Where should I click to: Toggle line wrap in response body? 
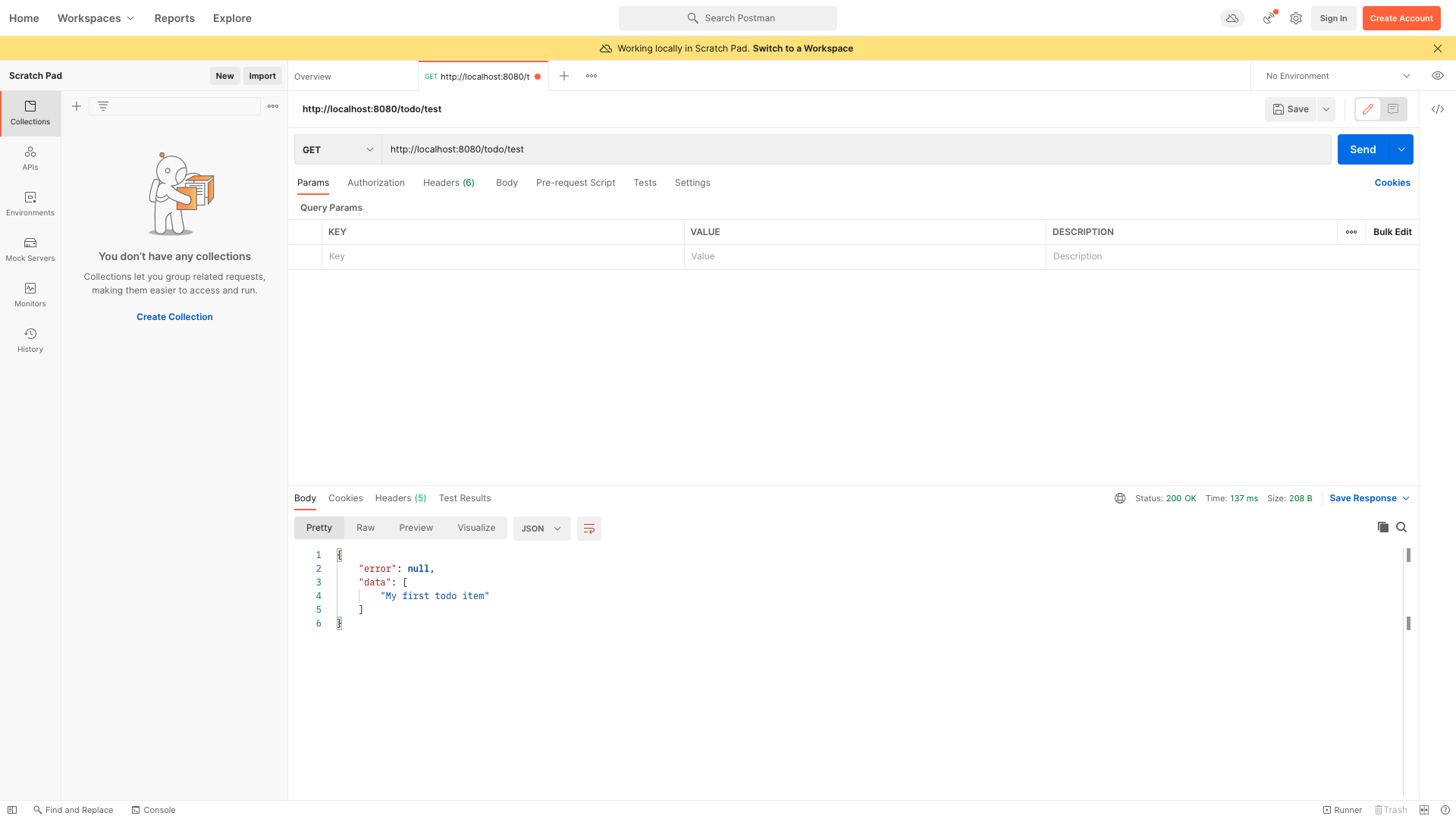click(588, 529)
